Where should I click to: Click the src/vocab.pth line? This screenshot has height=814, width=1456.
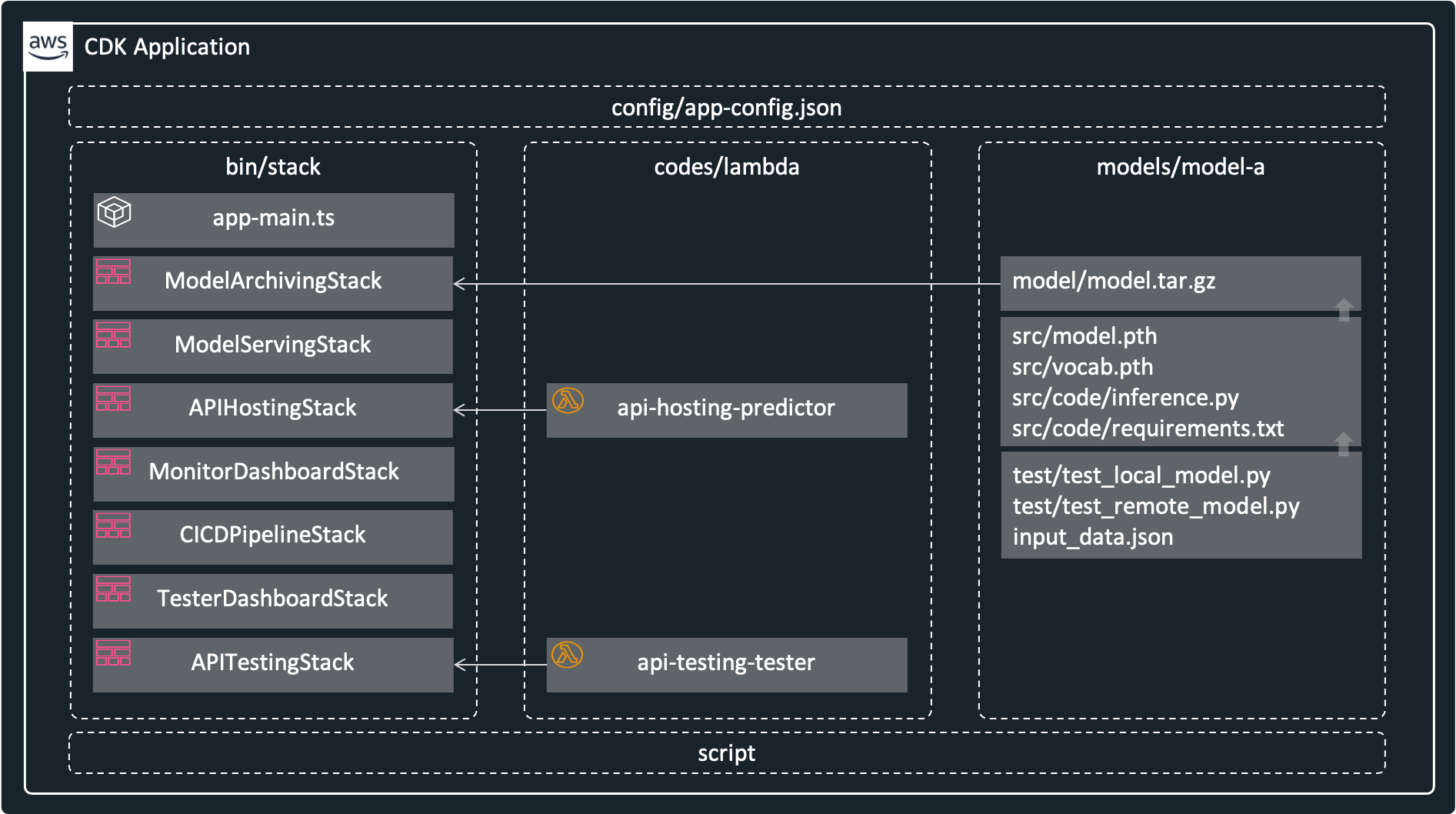[x=1083, y=367]
